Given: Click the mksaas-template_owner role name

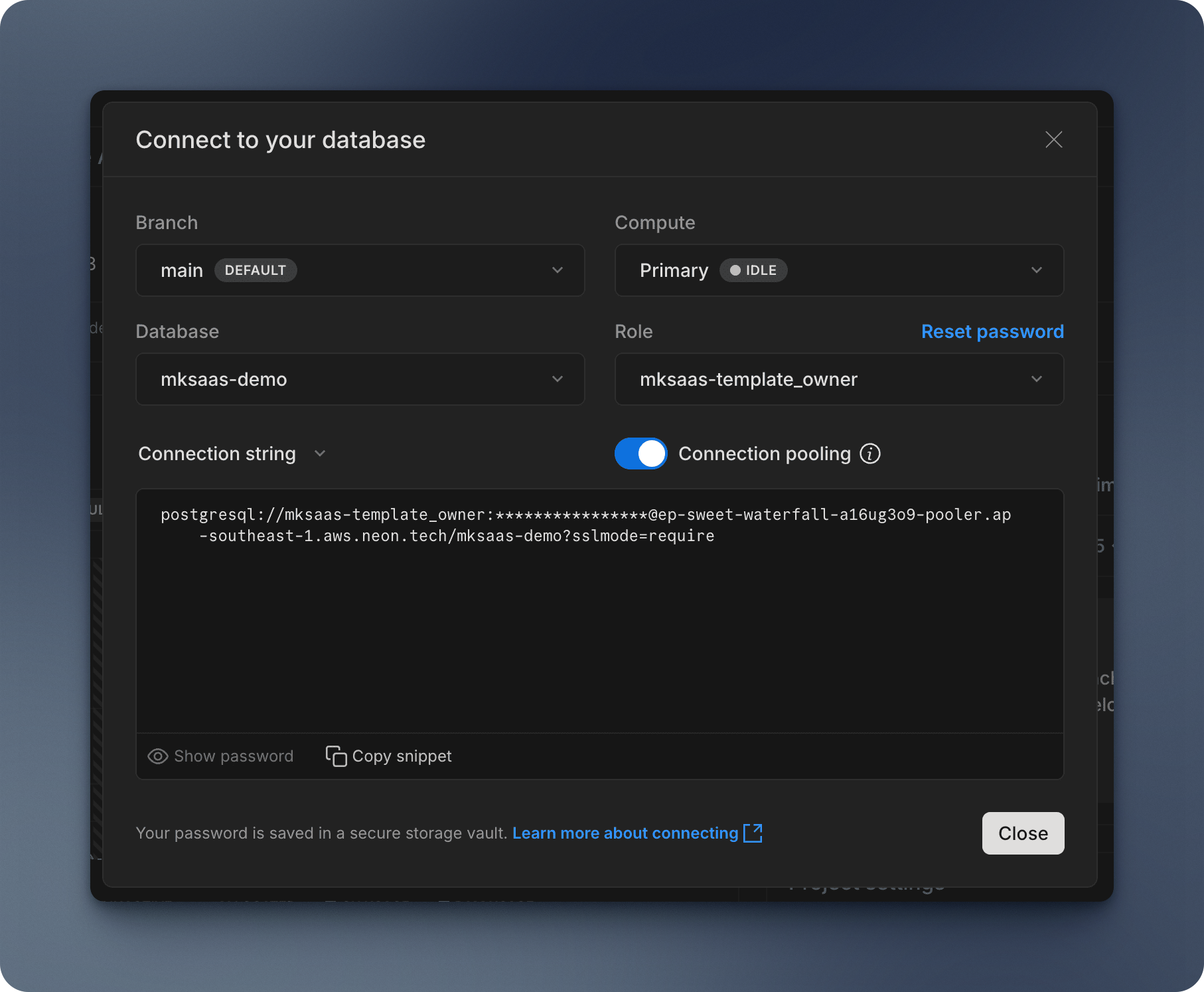Looking at the screenshot, I should (x=748, y=379).
